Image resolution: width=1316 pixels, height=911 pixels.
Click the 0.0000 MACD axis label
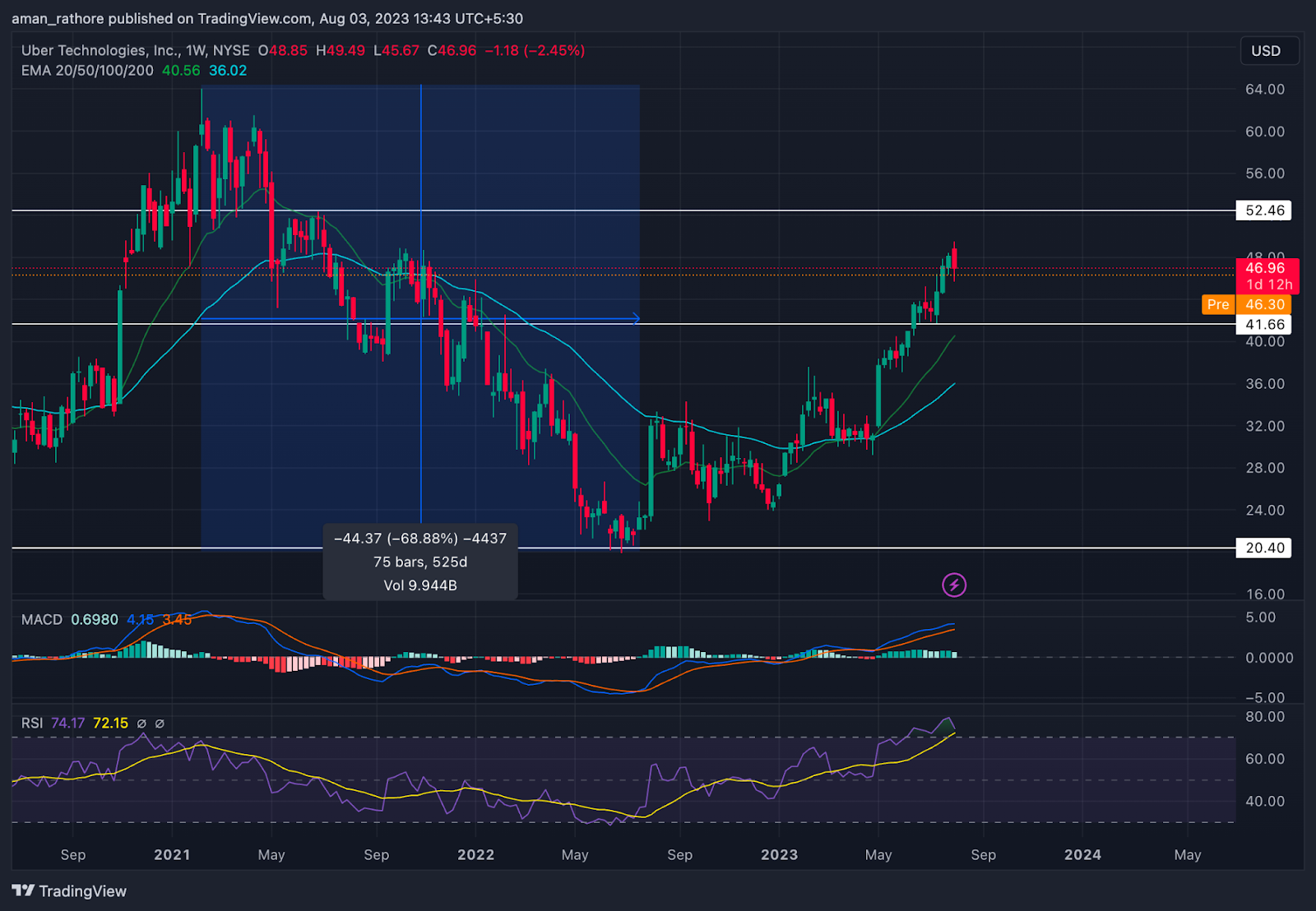[x=1269, y=658]
